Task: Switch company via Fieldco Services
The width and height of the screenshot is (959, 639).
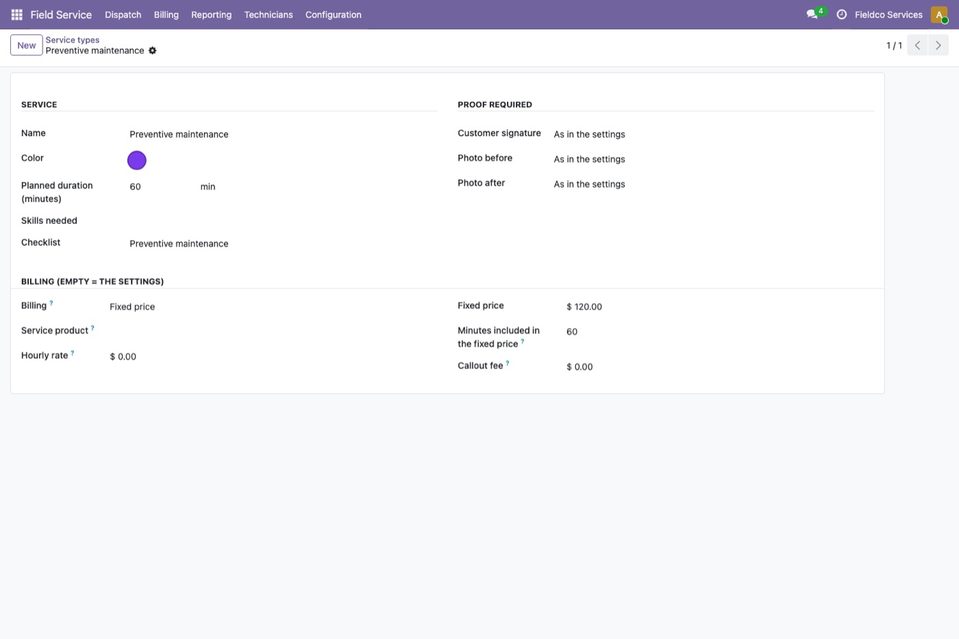Action: pos(888,15)
